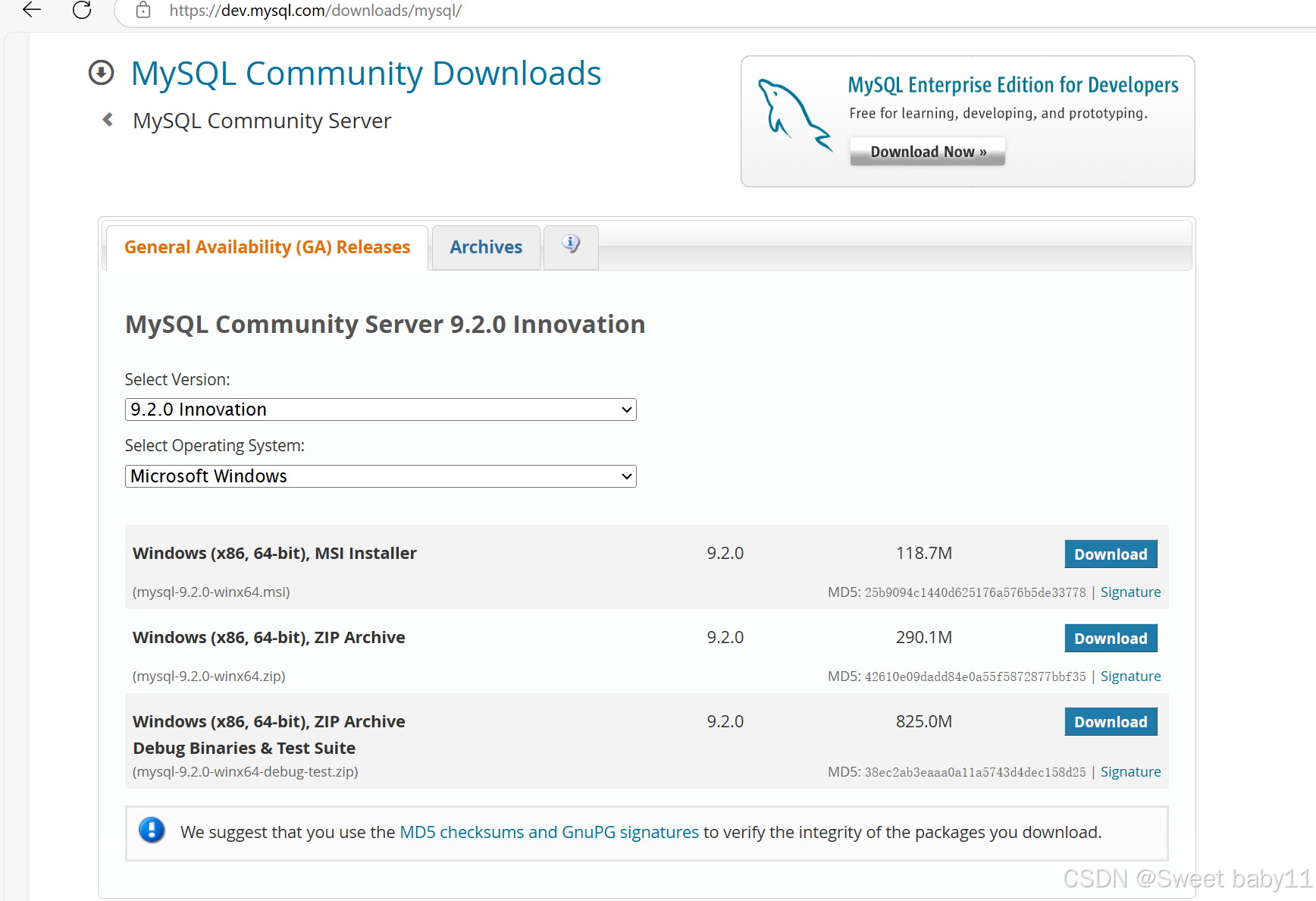
Task: Click the Windows (x86, 64-bit), MSI Installer title
Action: point(274,554)
